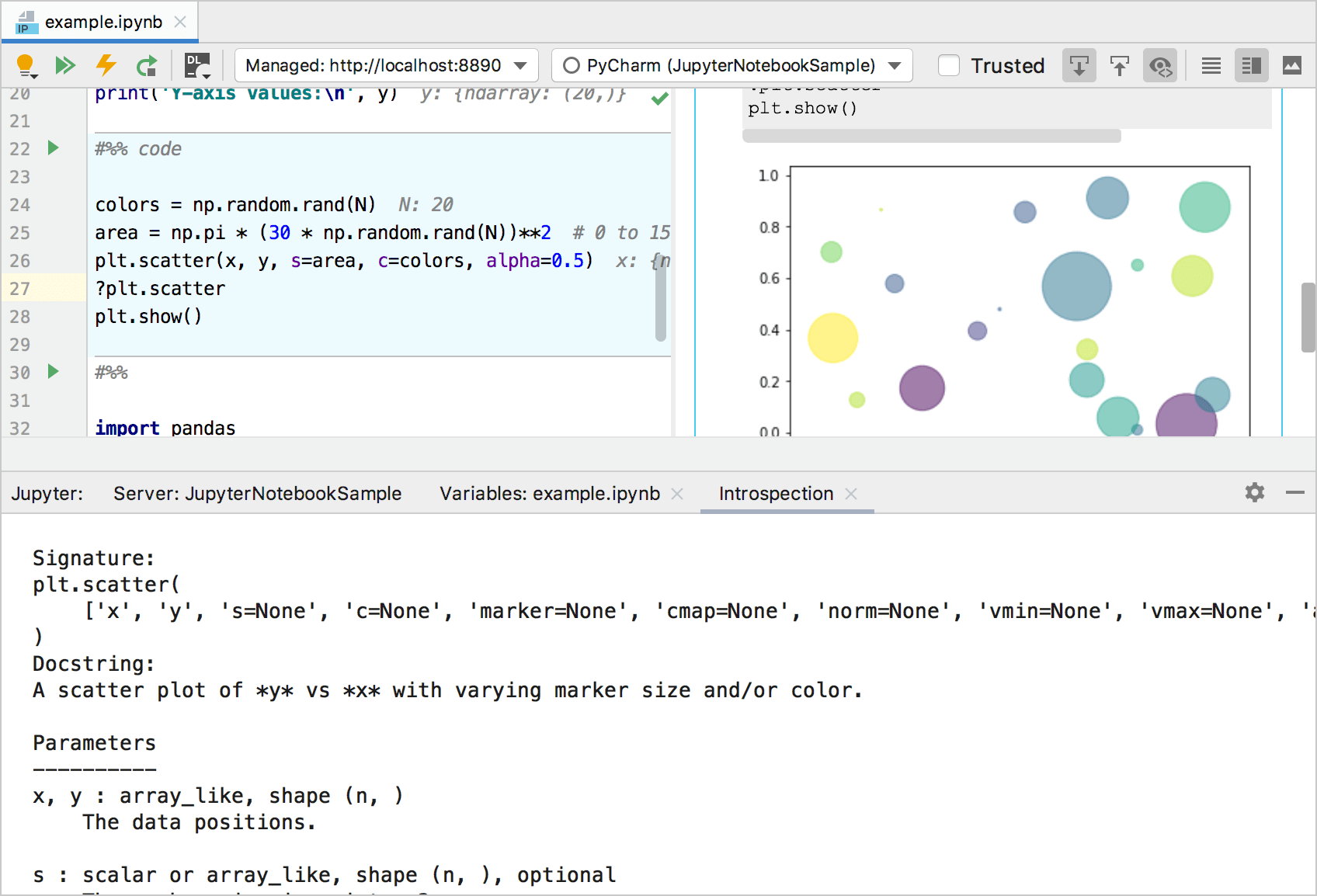The height and width of the screenshot is (896, 1317).
Task: Select the Show Editor Only layout icon
Action: click(1211, 65)
